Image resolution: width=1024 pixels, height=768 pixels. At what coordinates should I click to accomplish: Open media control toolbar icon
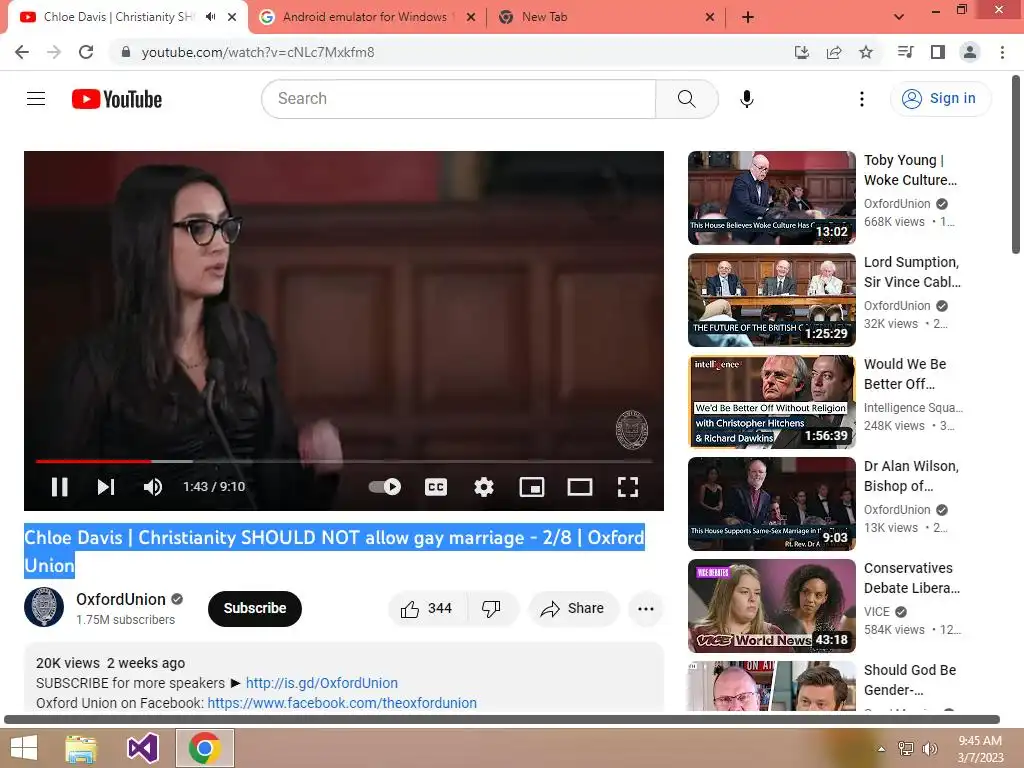pos(905,52)
